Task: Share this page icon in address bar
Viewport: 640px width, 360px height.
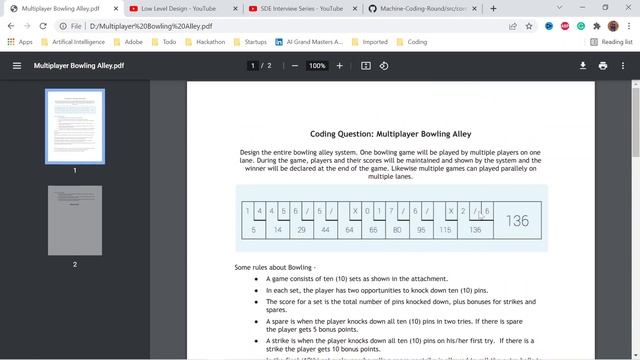Action: click(513, 26)
